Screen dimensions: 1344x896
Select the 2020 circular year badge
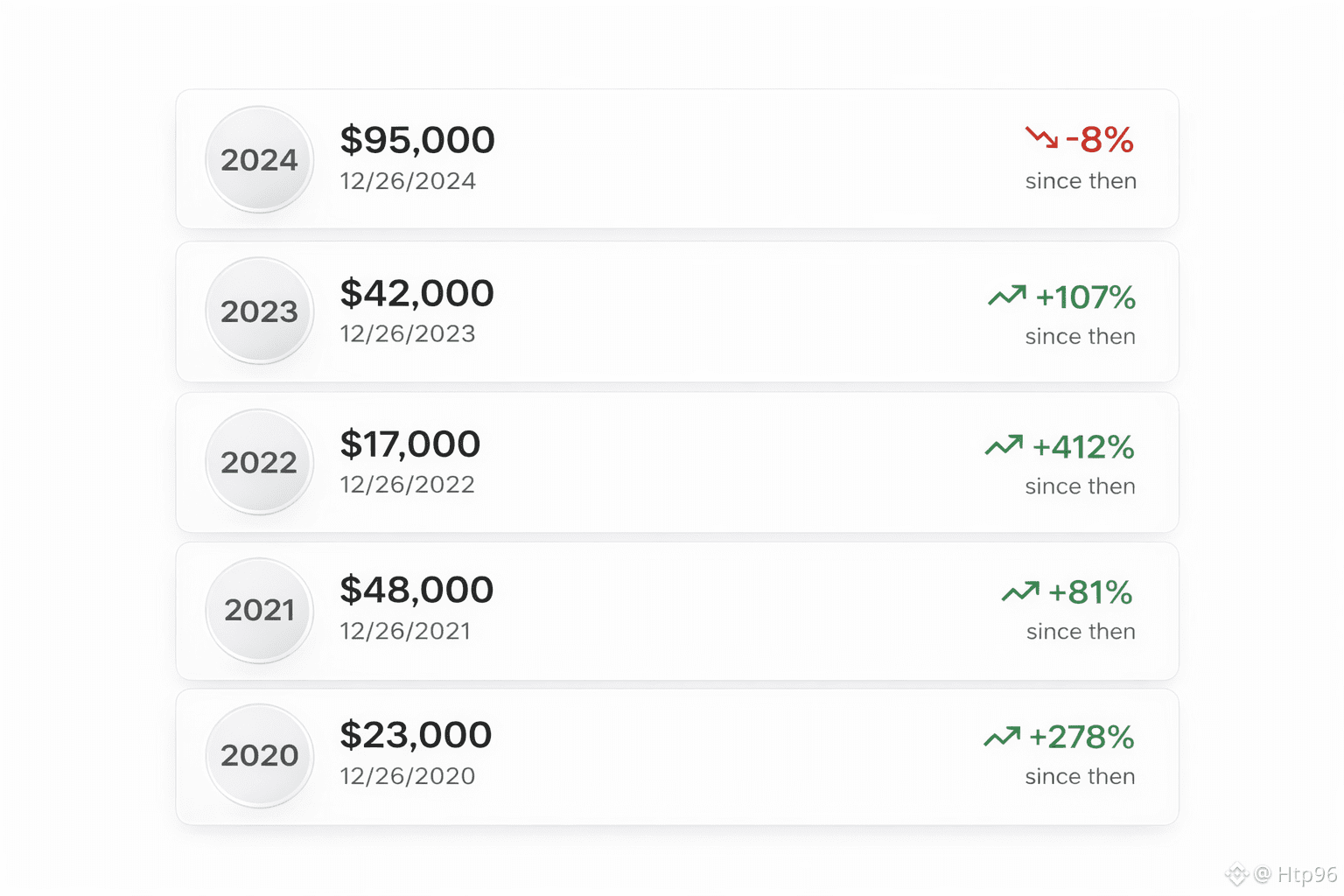258,755
